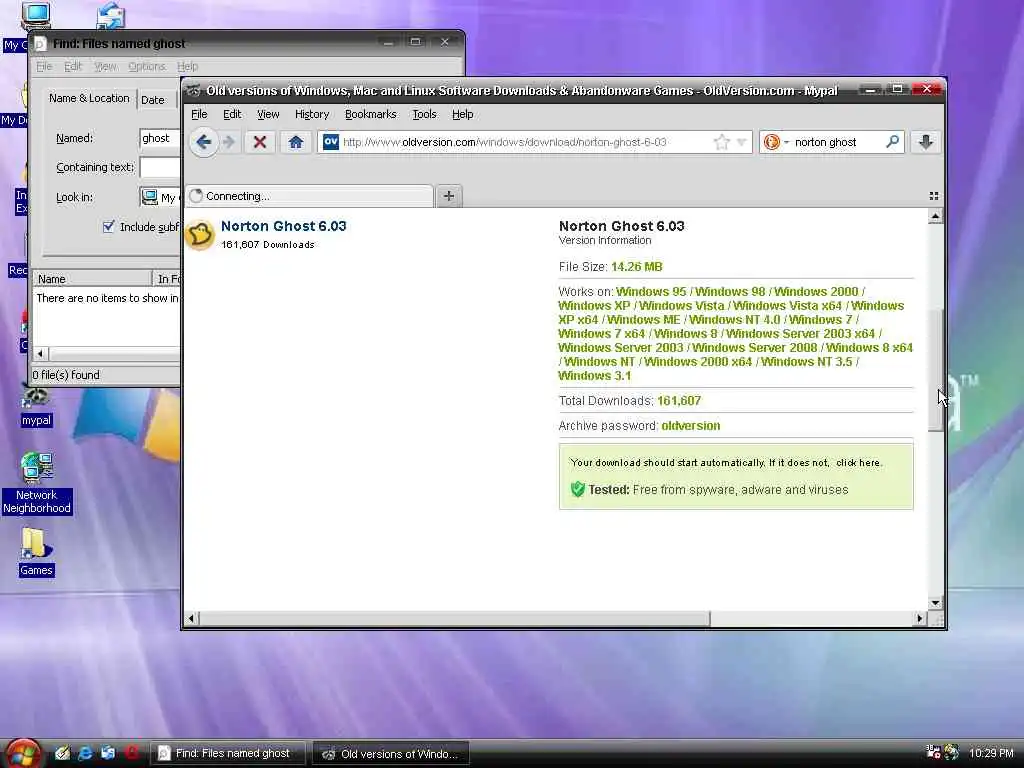Switch to Old versions of Windo... taskbar button
This screenshot has height=768, width=1024.
(x=391, y=754)
